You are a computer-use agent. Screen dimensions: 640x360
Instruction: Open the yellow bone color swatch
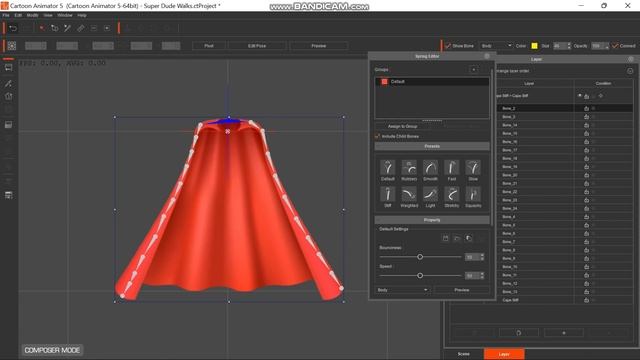click(534, 46)
